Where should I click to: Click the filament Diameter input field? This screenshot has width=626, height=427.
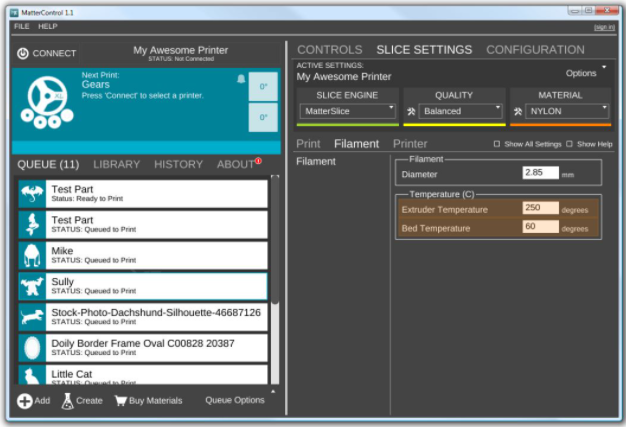(x=541, y=173)
